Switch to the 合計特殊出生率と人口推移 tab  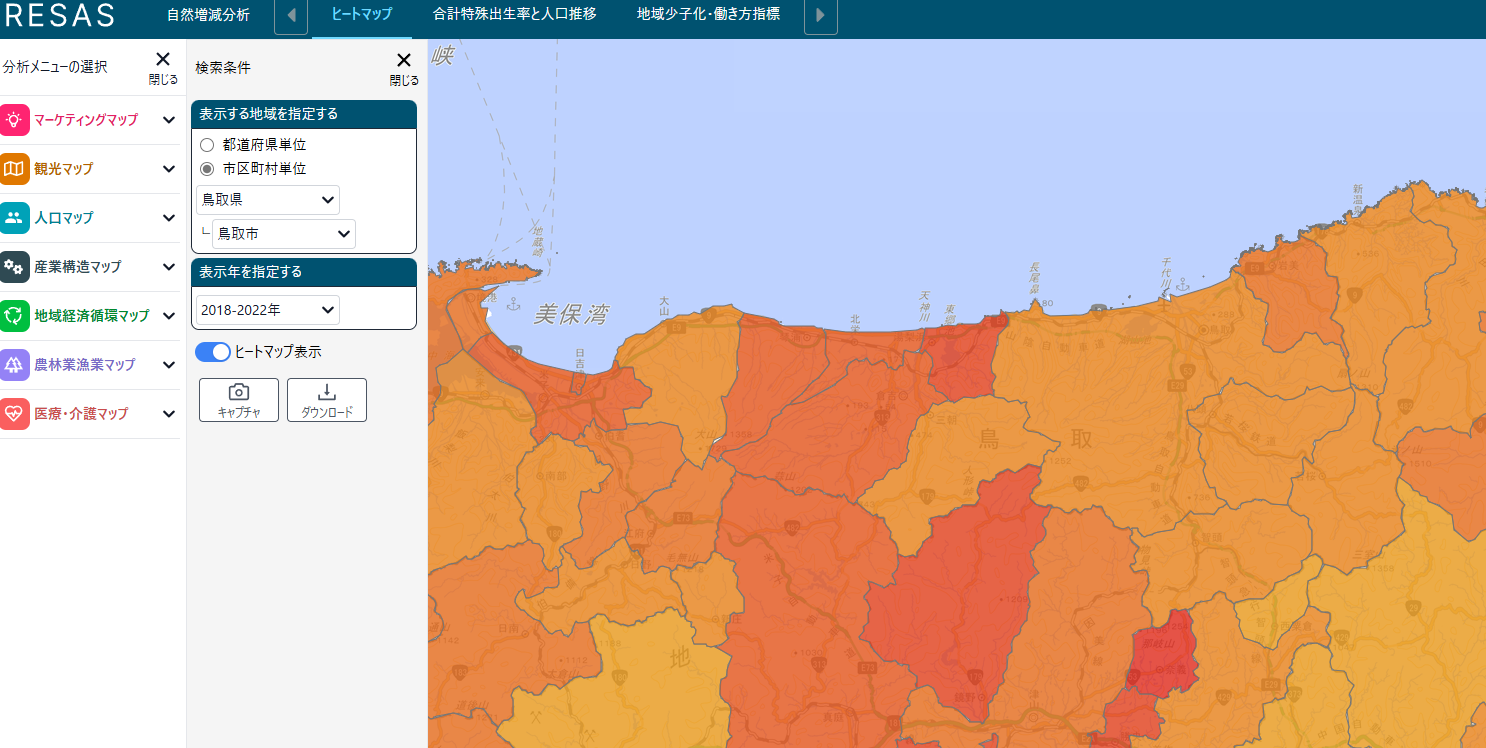tap(515, 15)
